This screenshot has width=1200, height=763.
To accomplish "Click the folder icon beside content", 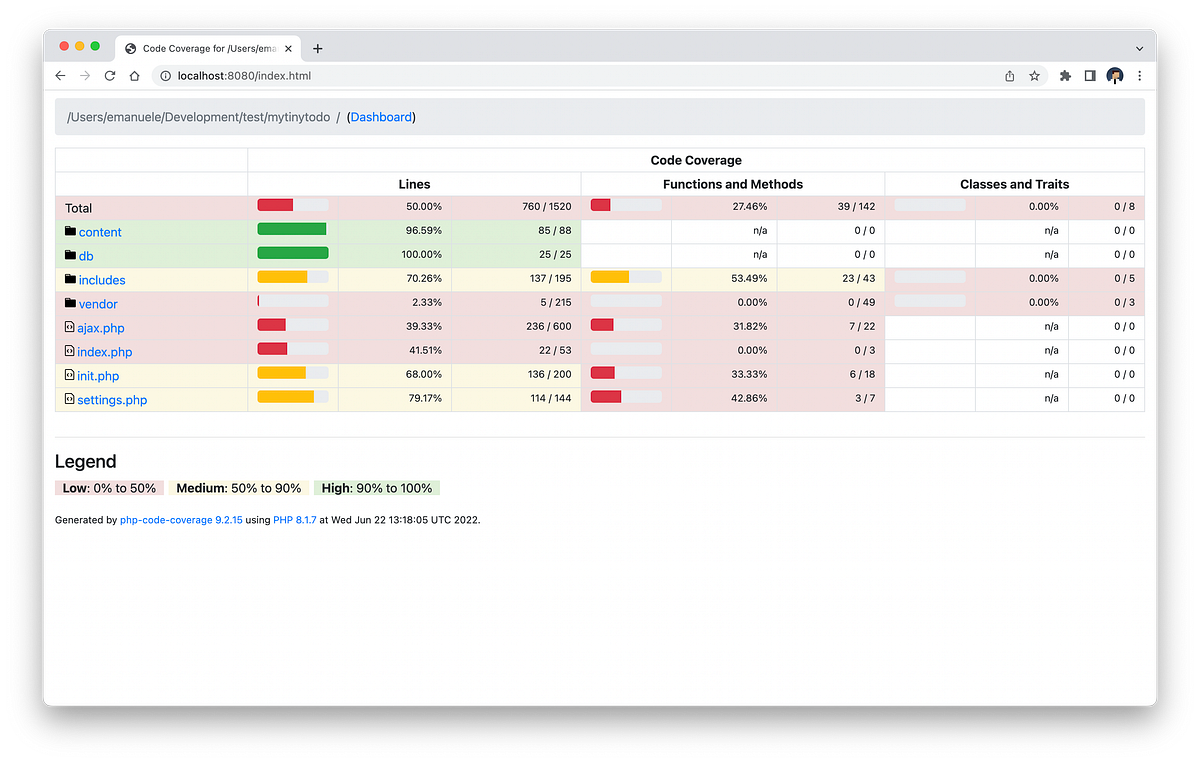I will pyautogui.click(x=69, y=231).
